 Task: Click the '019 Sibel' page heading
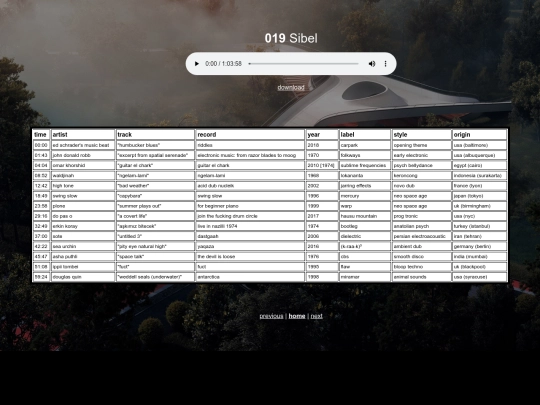[291, 38]
